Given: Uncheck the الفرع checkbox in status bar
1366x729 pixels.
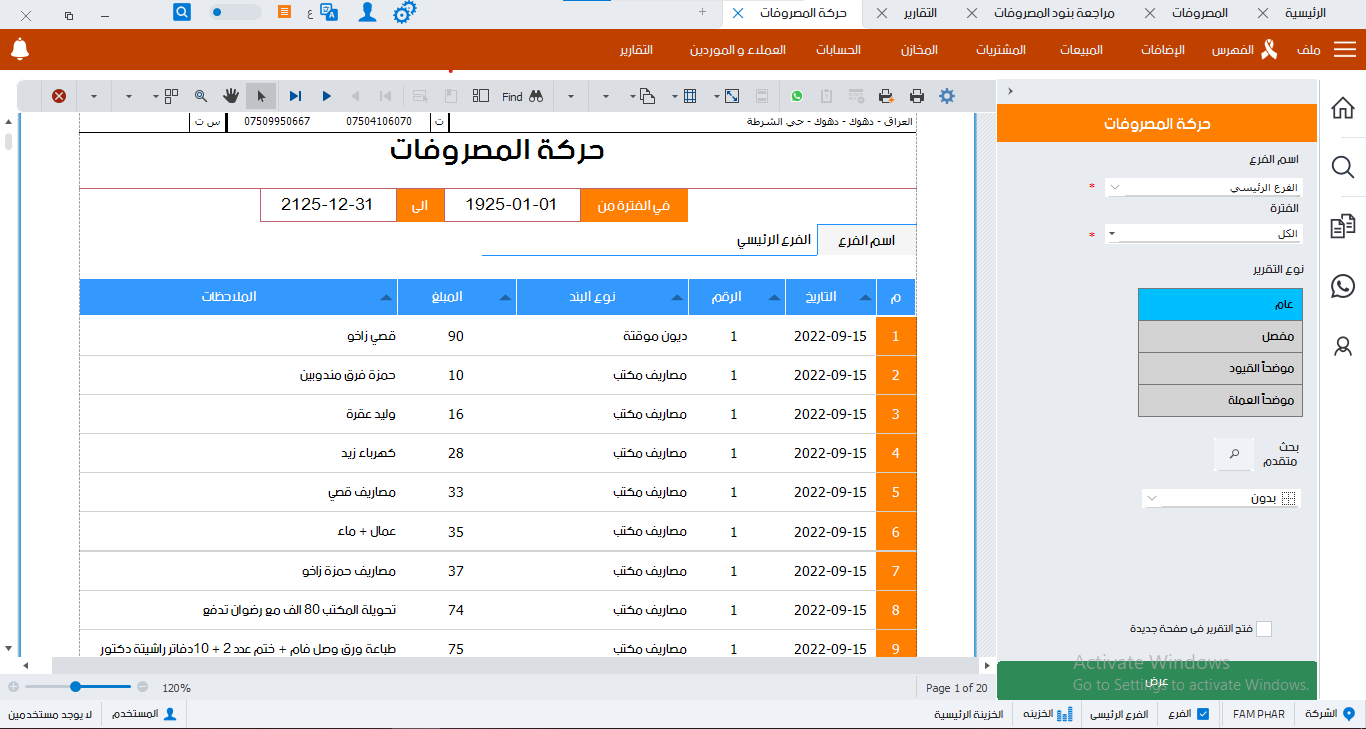Looking at the screenshot, I should 1203,714.
